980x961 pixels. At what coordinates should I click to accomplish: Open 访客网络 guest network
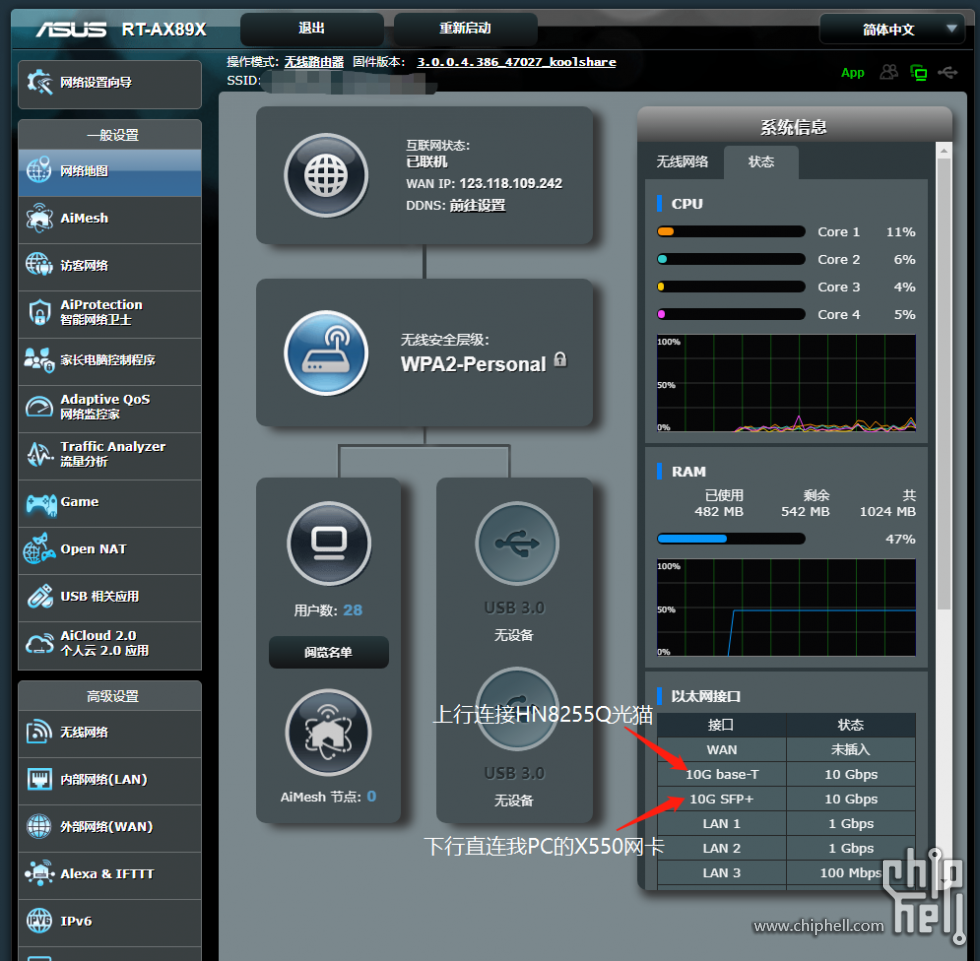(109, 266)
